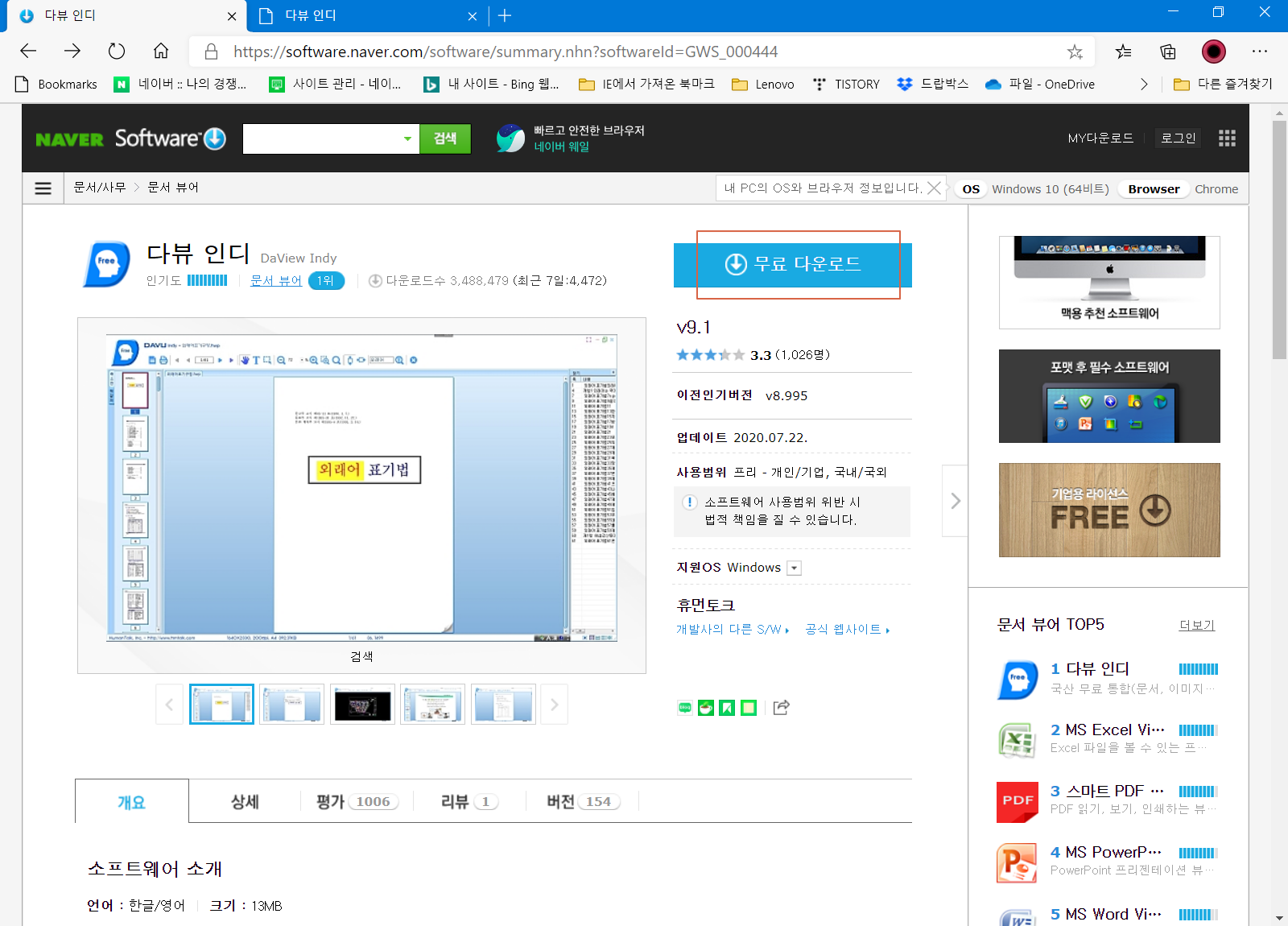Click the 스마트 PDF icon
Viewport: 1288px width, 926px height.
1018,802
